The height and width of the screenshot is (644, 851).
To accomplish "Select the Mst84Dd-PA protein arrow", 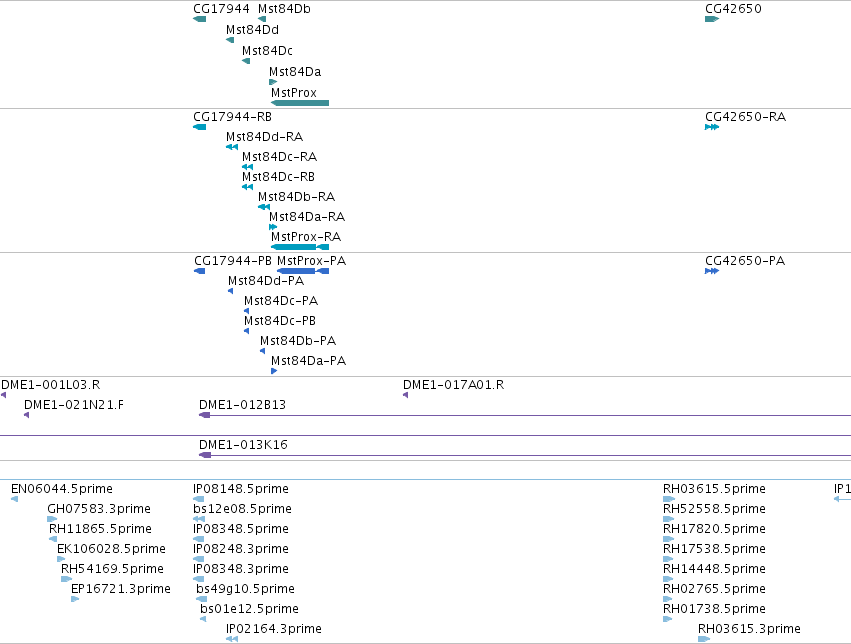I will [x=231, y=291].
